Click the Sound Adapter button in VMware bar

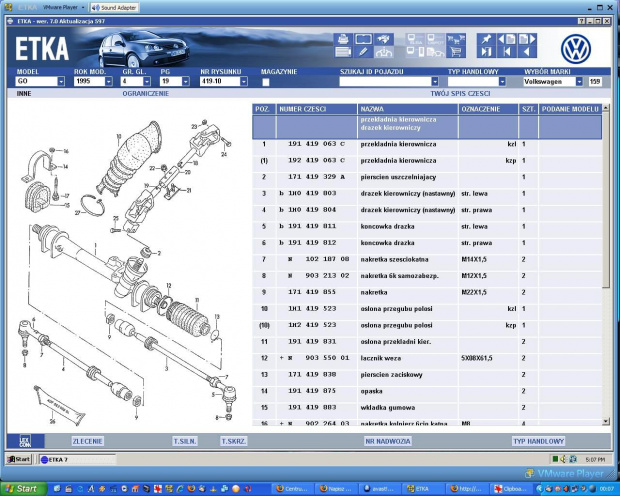coord(115,8)
